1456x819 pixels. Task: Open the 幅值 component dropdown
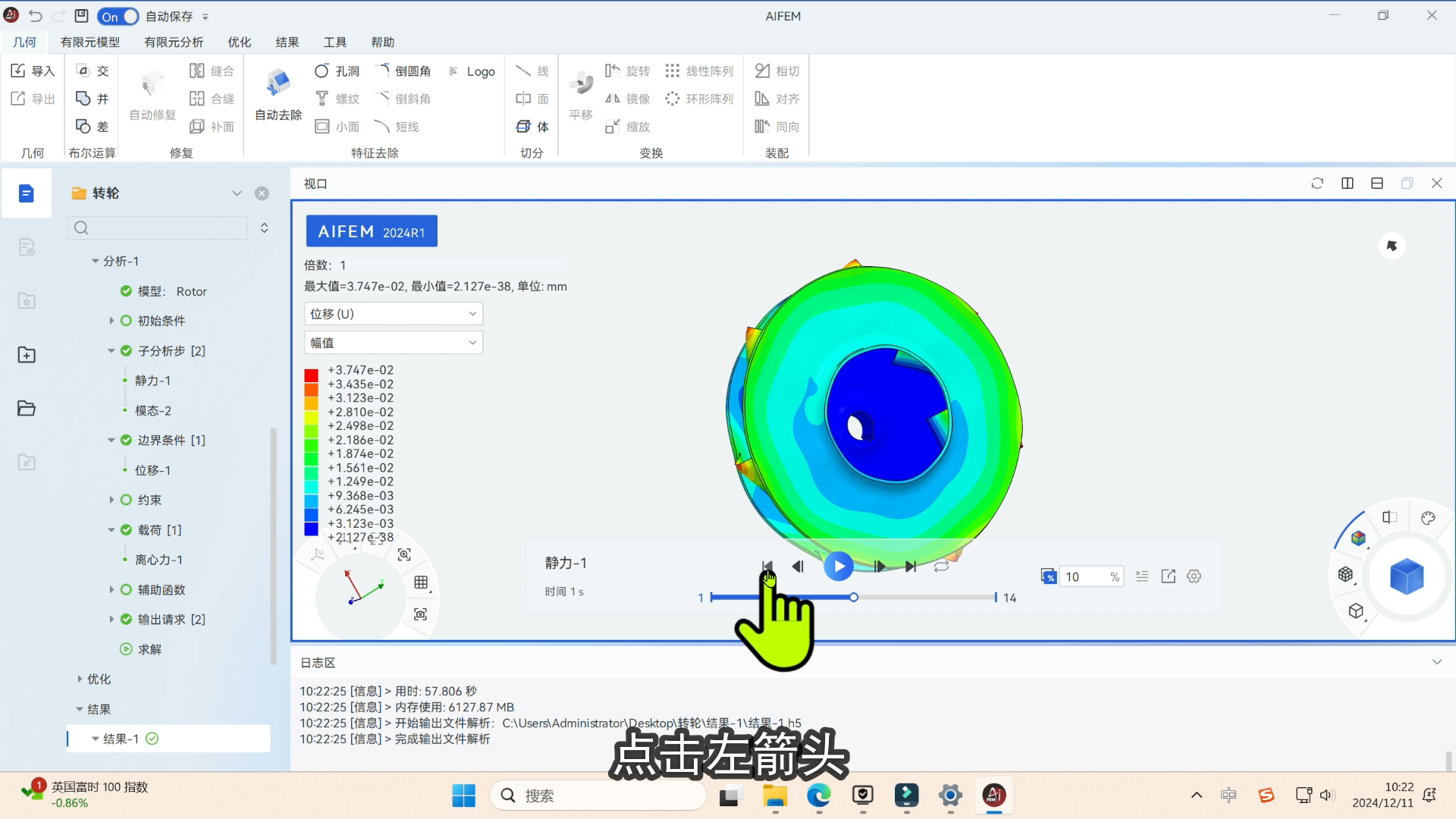click(x=393, y=343)
